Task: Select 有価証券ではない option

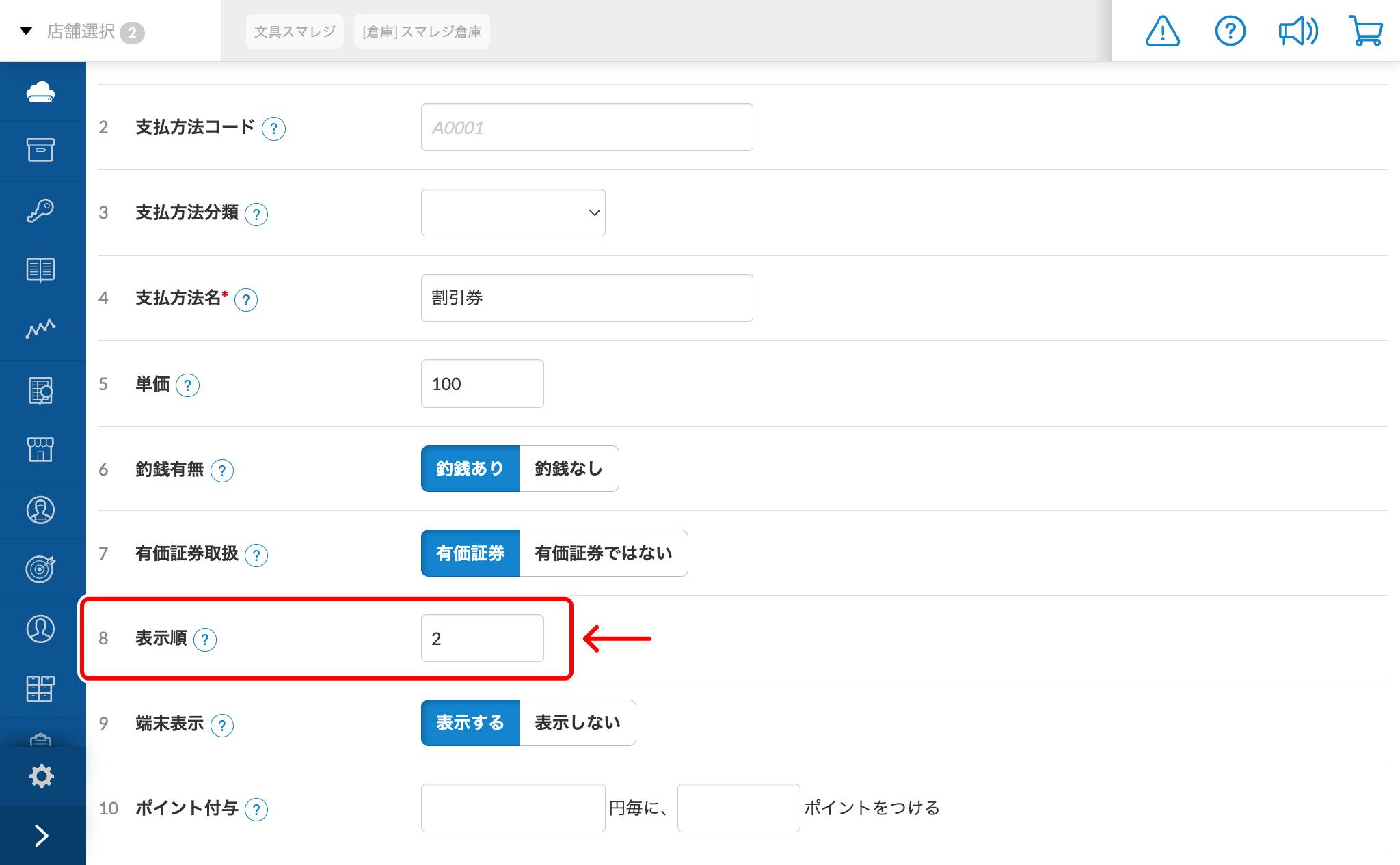Action: pyautogui.click(x=604, y=553)
